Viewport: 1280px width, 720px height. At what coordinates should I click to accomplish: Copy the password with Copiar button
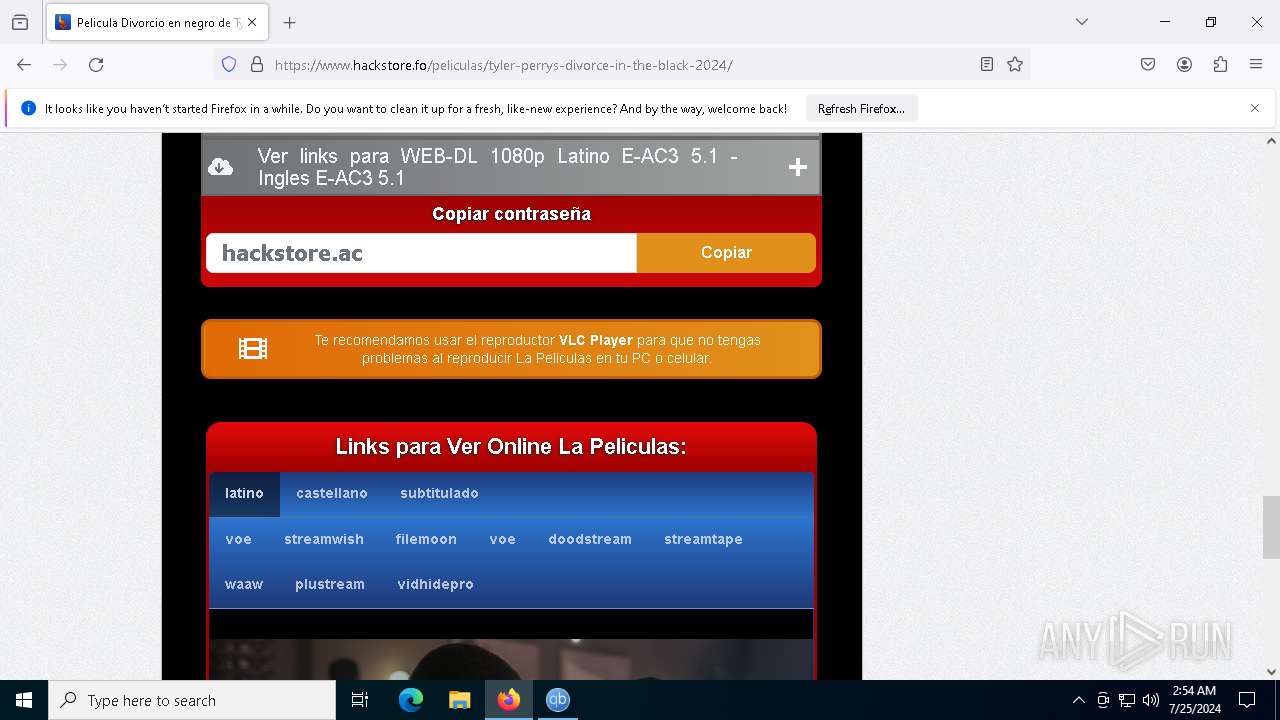726,253
